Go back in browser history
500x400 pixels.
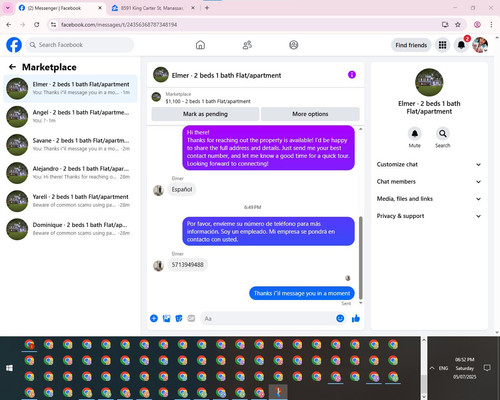(x=9, y=25)
